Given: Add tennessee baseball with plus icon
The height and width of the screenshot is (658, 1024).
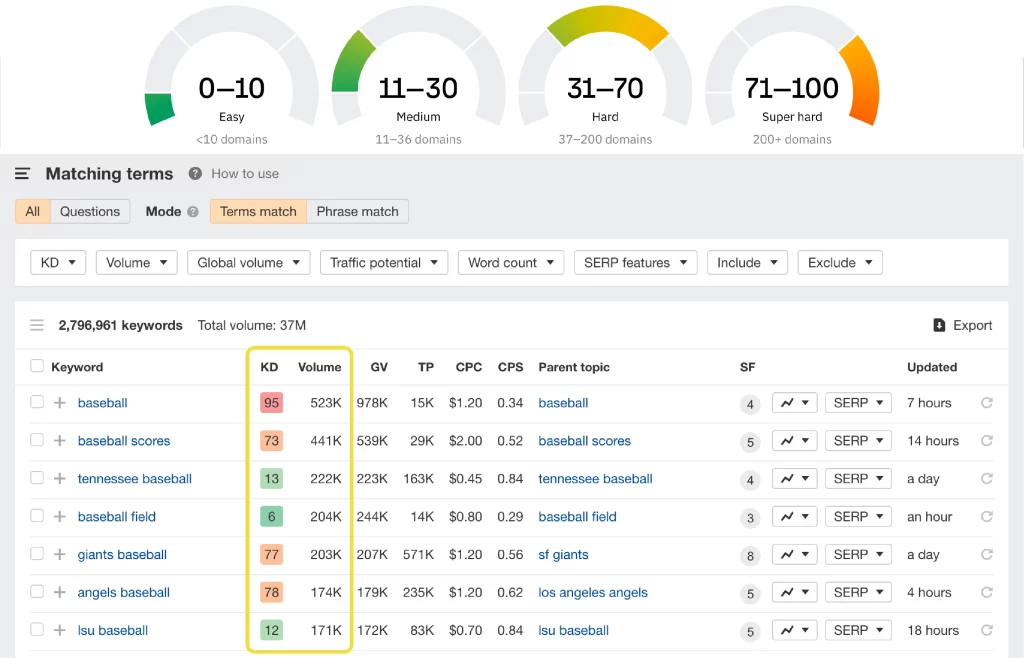Looking at the screenshot, I should click(59, 478).
